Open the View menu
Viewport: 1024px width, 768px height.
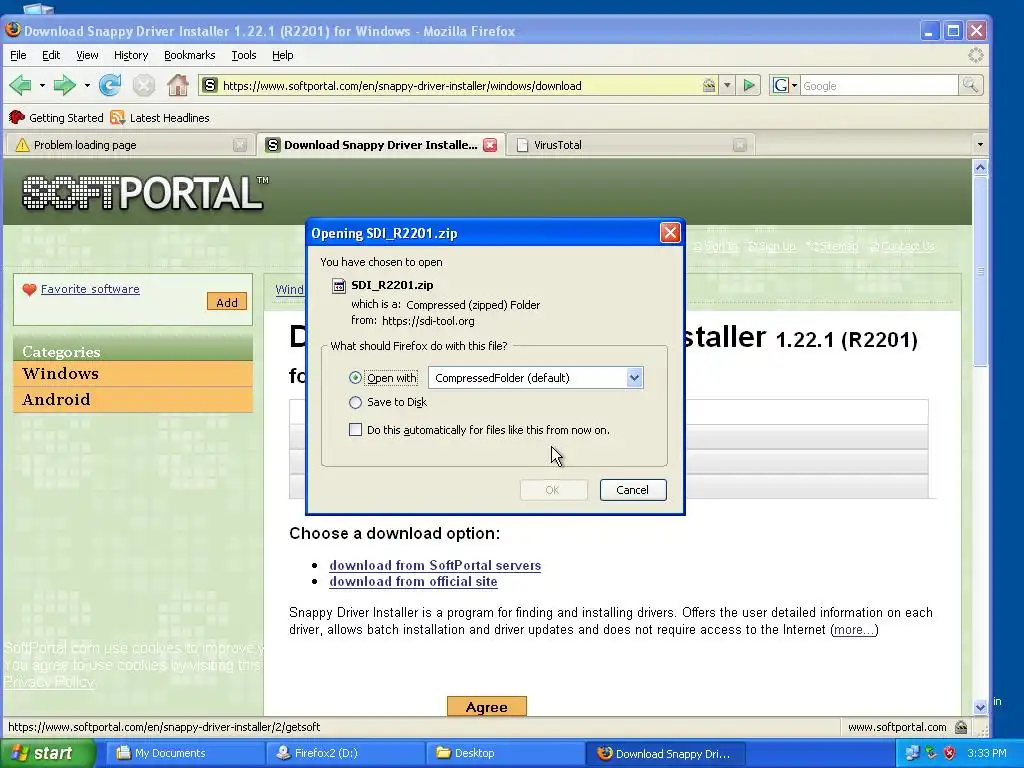pyautogui.click(x=87, y=55)
